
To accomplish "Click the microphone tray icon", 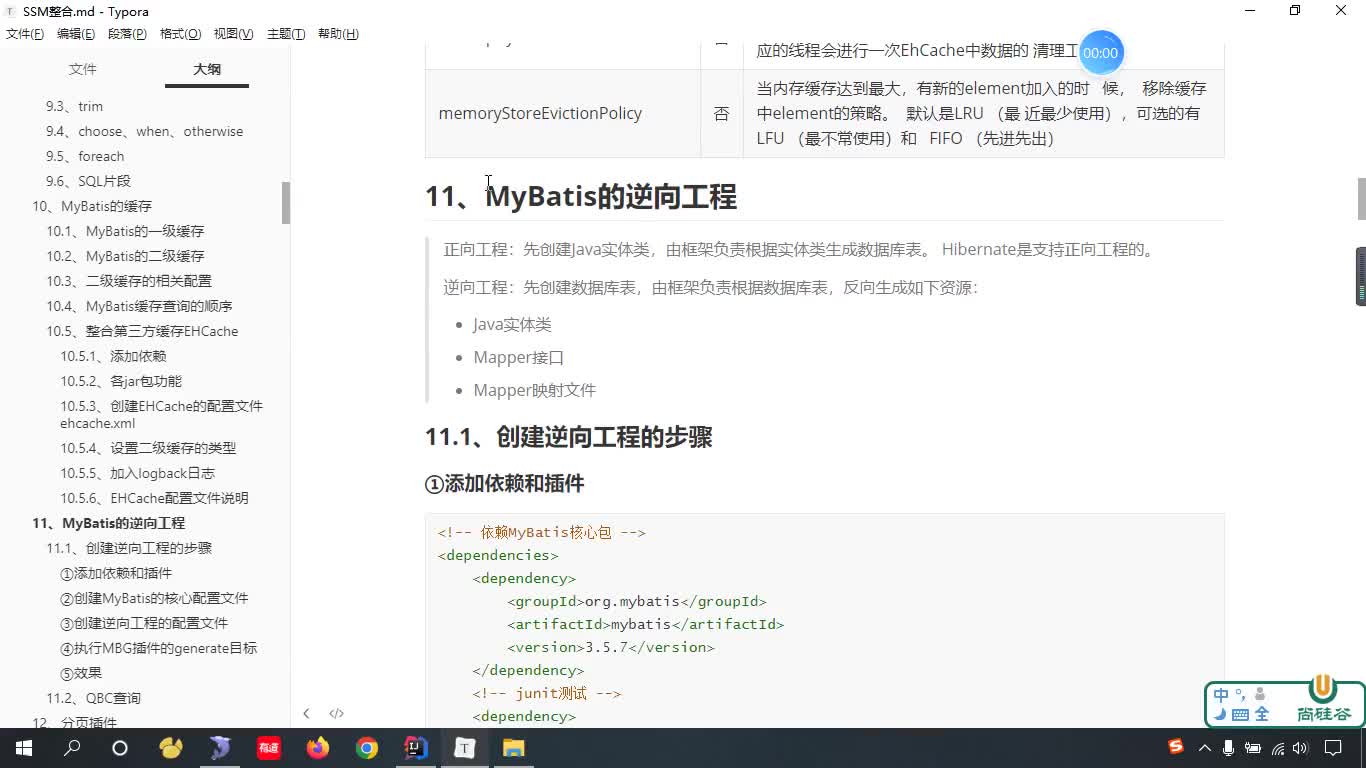I will [x=1229, y=748].
